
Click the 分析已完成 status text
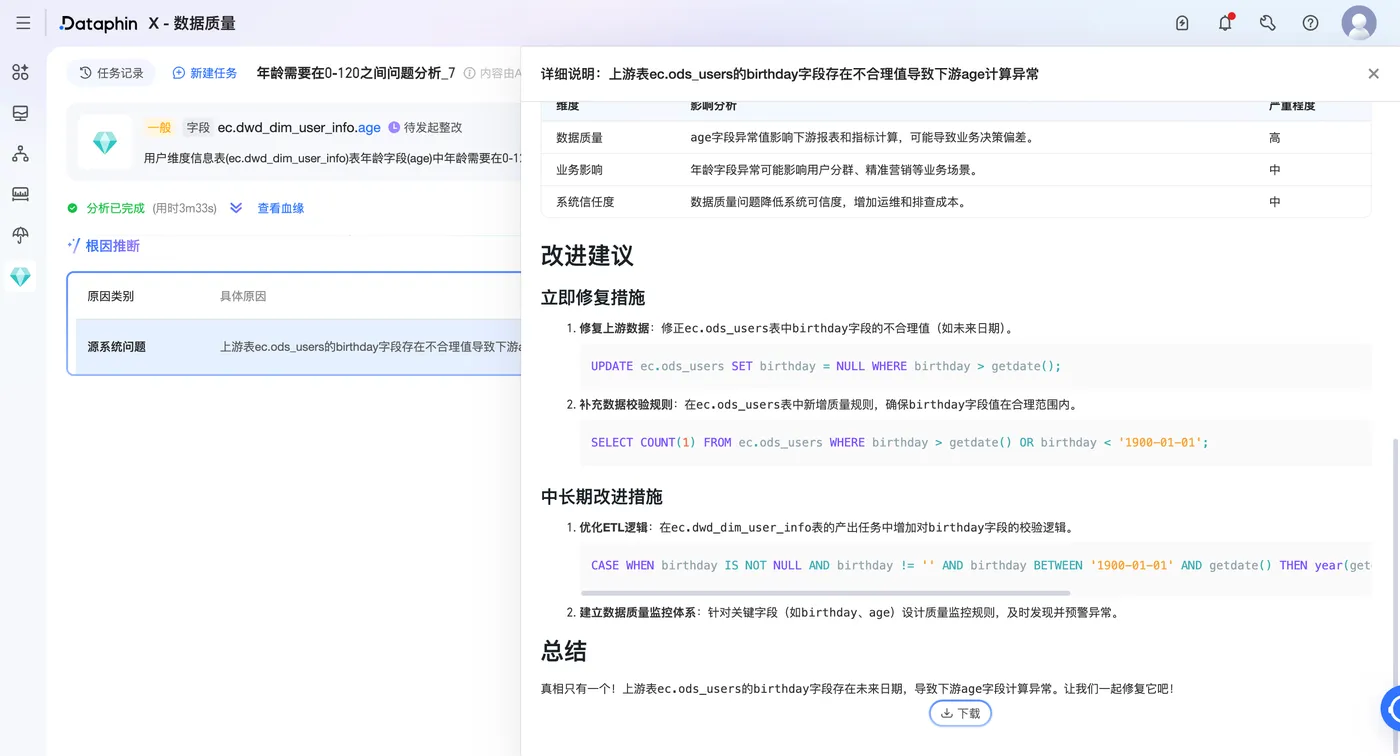coord(115,208)
